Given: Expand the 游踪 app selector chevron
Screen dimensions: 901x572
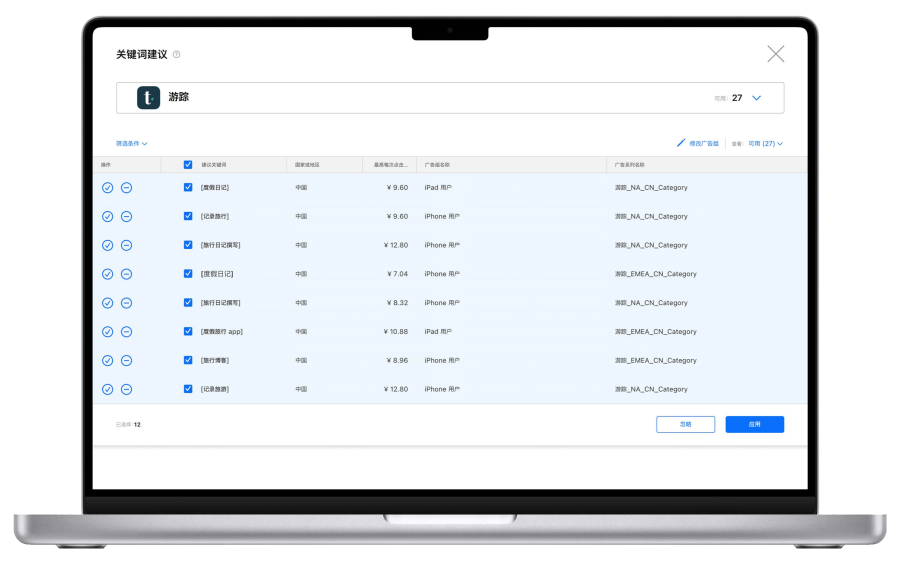Looking at the screenshot, I should pos(756,98).
